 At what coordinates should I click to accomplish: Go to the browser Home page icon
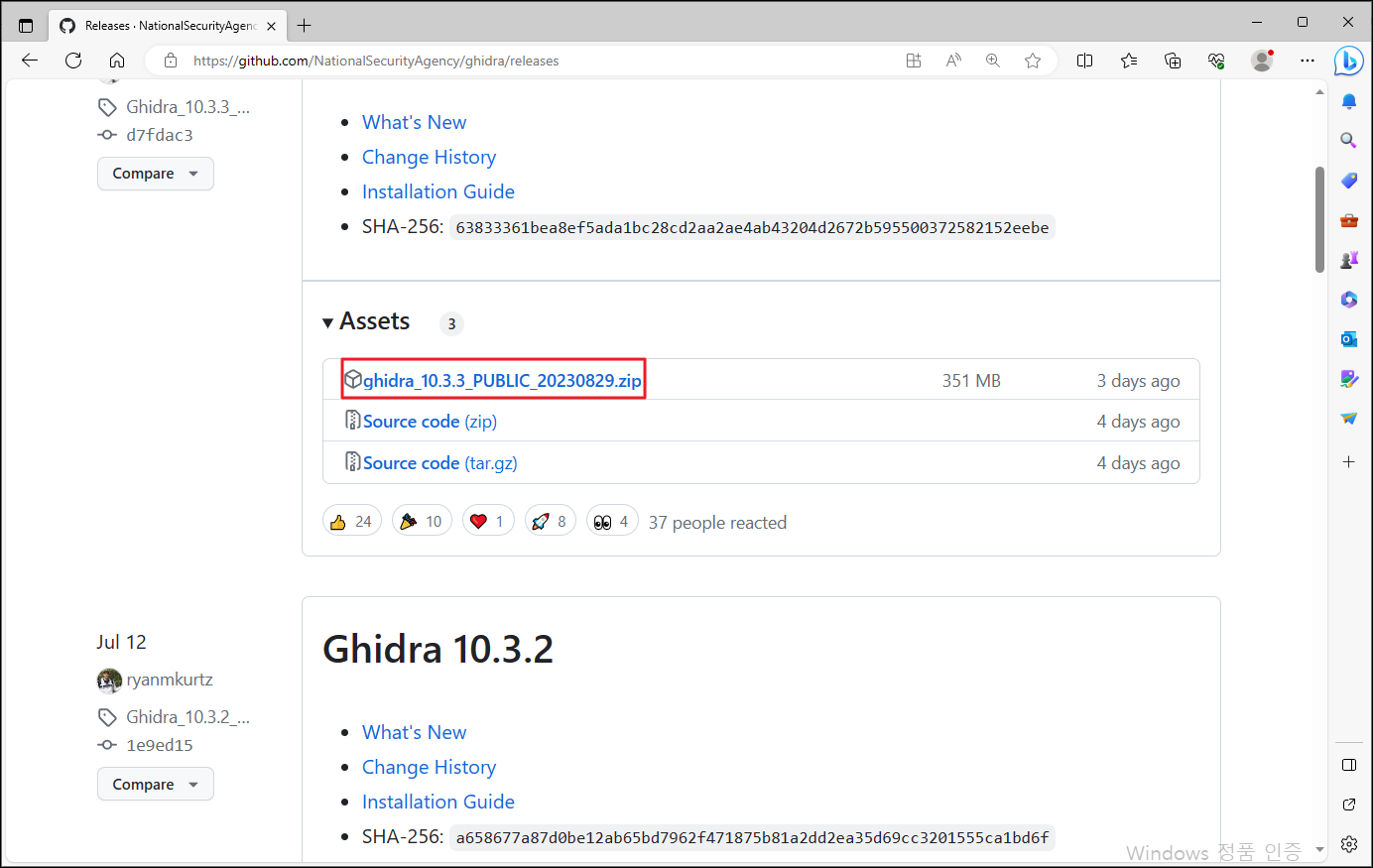(x=117, y=61)
